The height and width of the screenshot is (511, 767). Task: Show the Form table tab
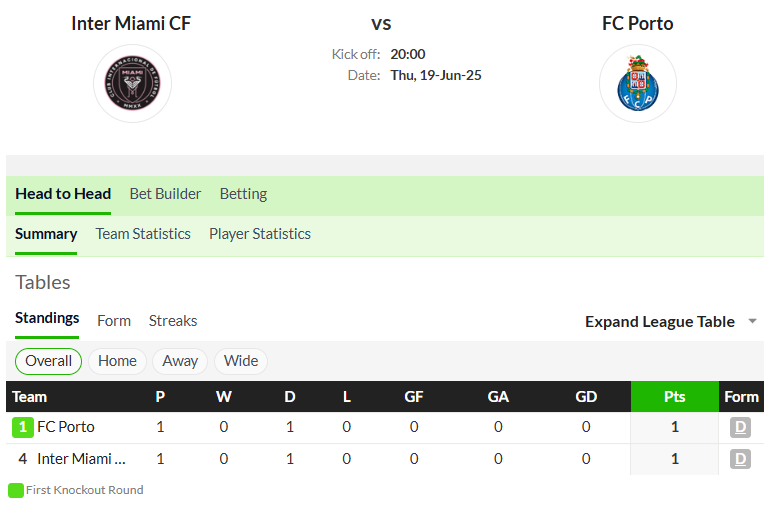tap(114, 321)
